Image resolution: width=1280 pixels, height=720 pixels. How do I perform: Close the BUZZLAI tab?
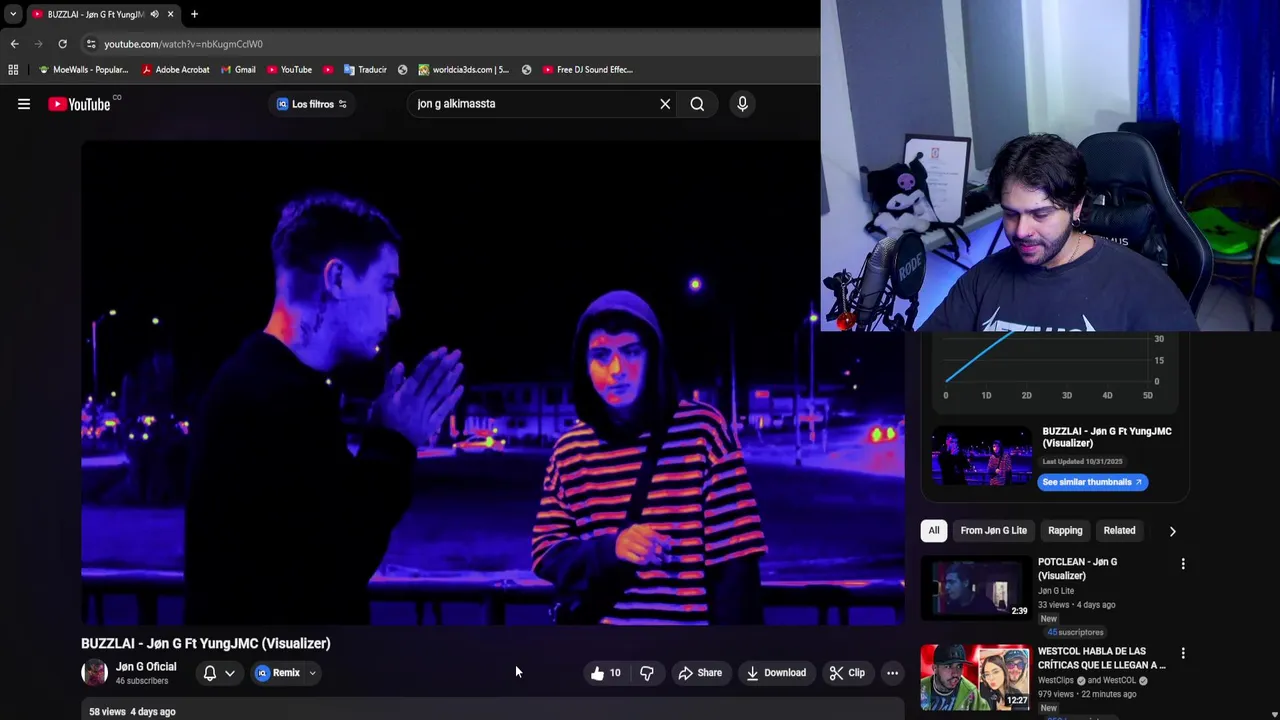pos(170,14)
